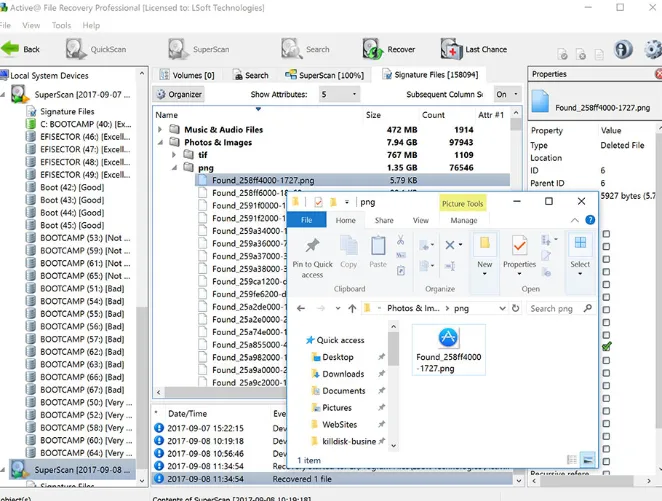
Task: Switch to Signature Files [158094] tab
Action: click(430, 75)
